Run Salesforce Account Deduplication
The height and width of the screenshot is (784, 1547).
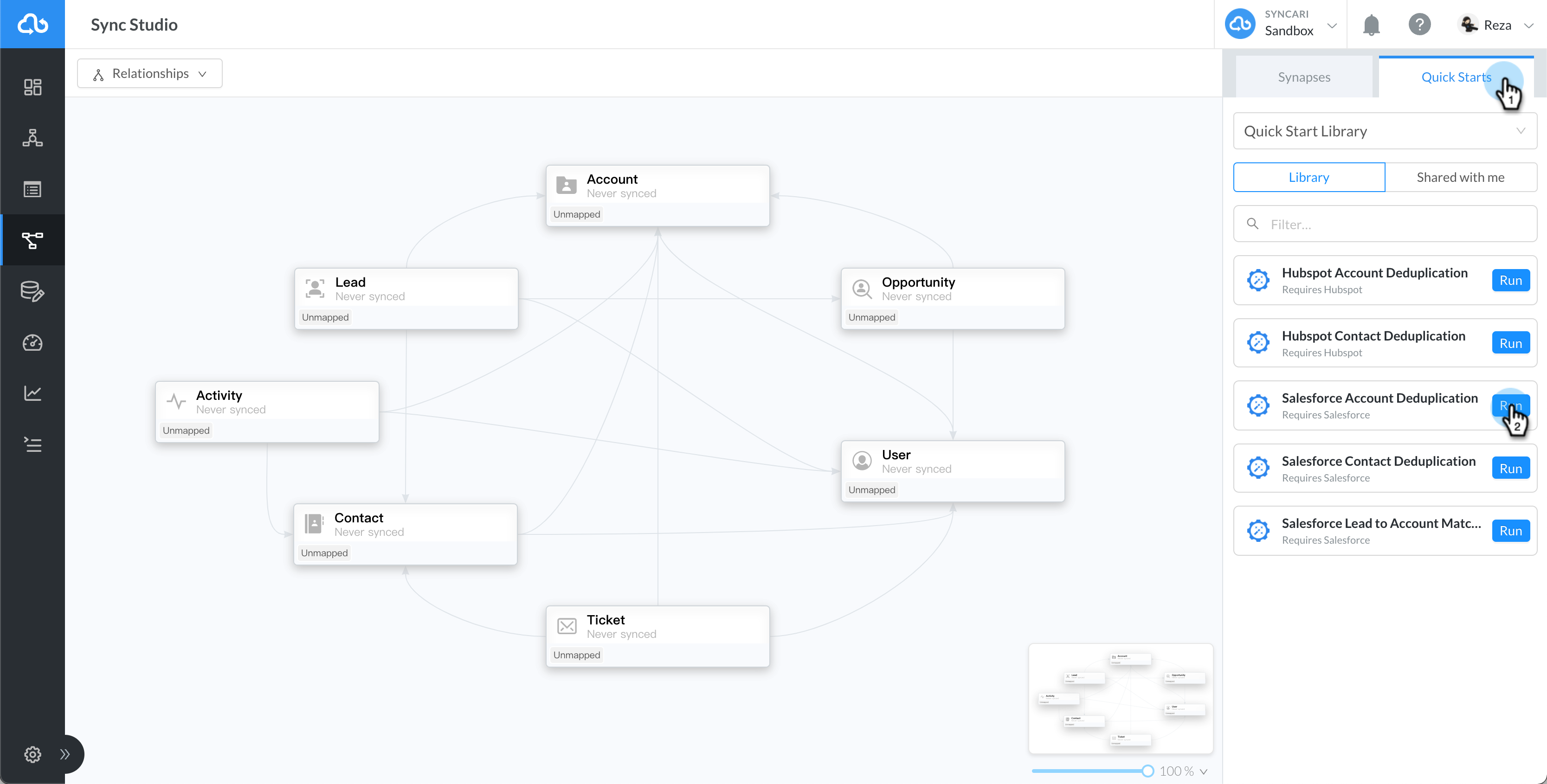click(x=1510, y=406)
